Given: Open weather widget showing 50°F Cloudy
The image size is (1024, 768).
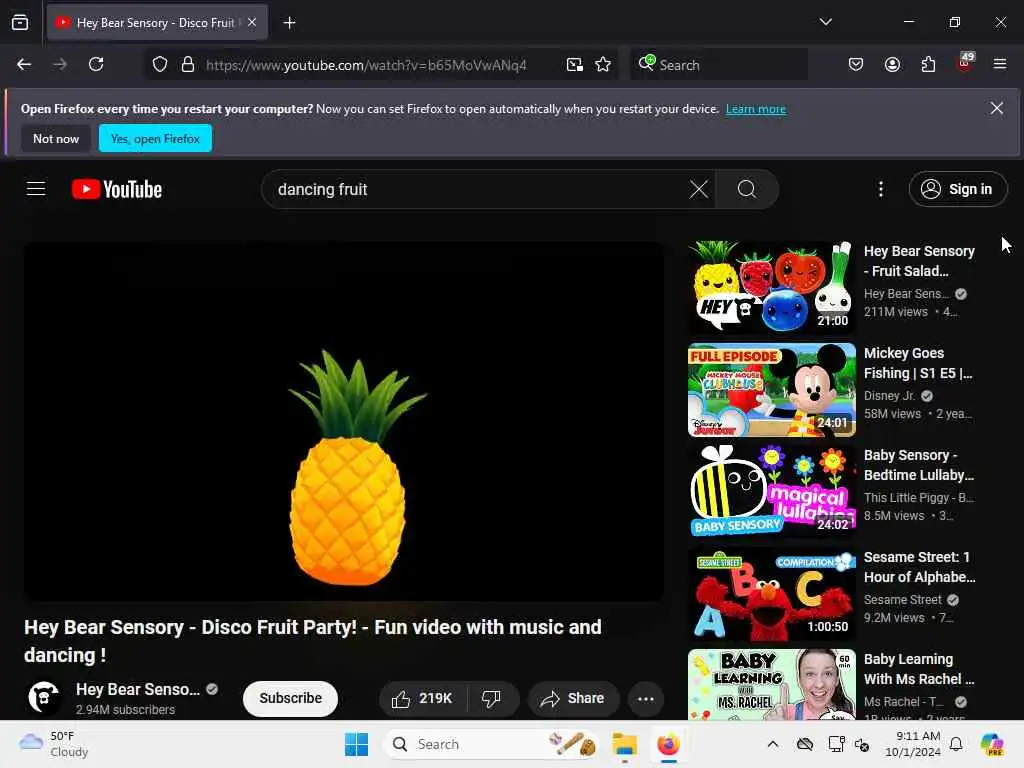Looking at the screenshot, I should [54, 744].
